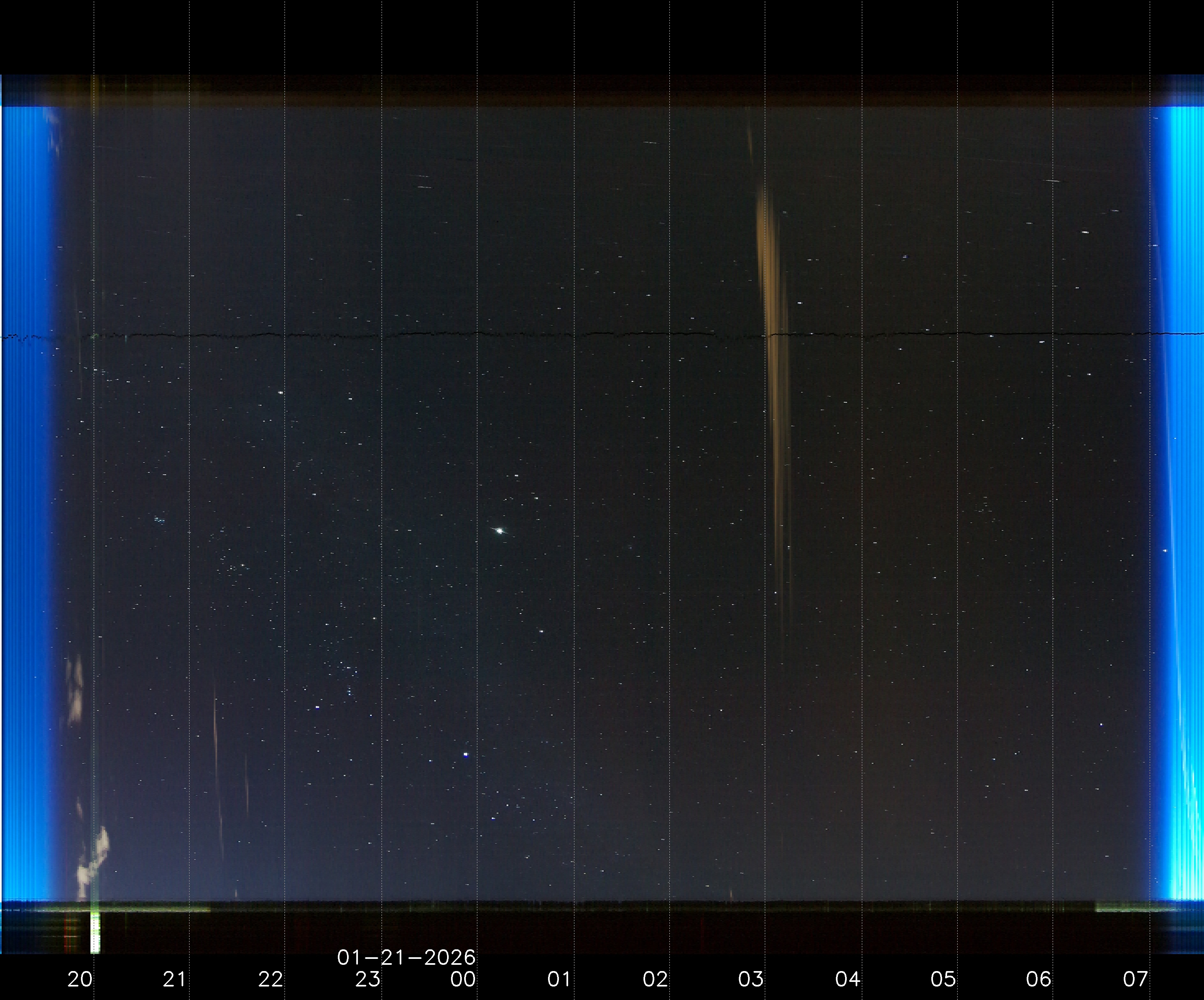
Task: Click the 20 hour label
Action: tap(80, 979)
